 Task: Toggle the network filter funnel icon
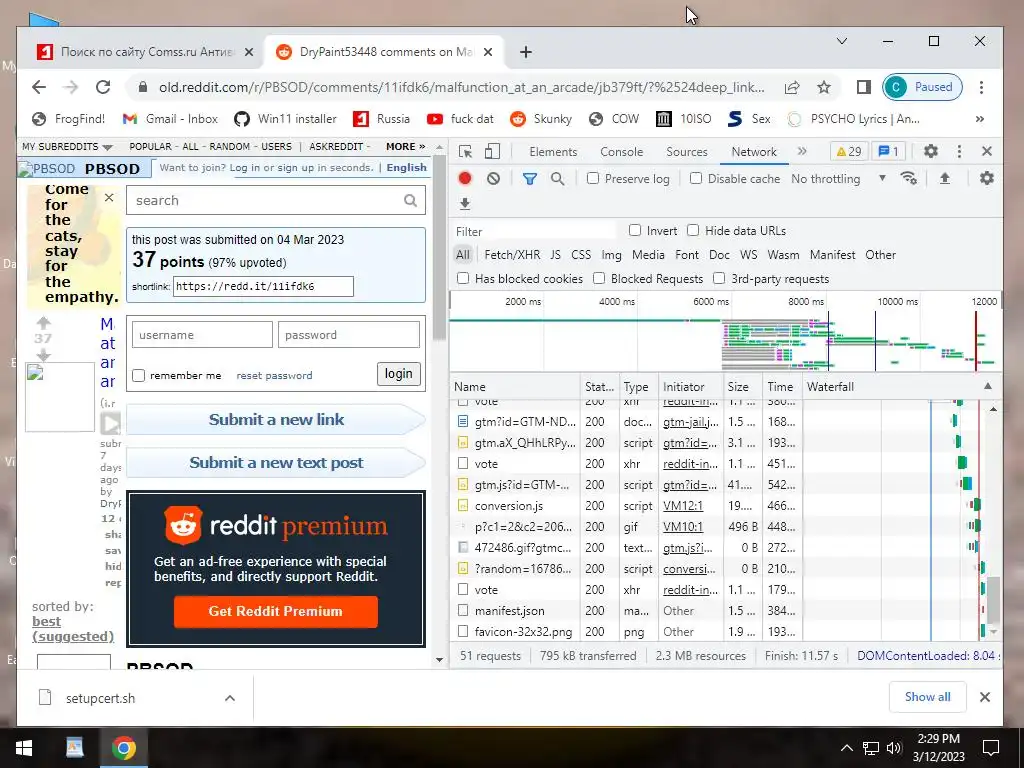click(530, 178)
